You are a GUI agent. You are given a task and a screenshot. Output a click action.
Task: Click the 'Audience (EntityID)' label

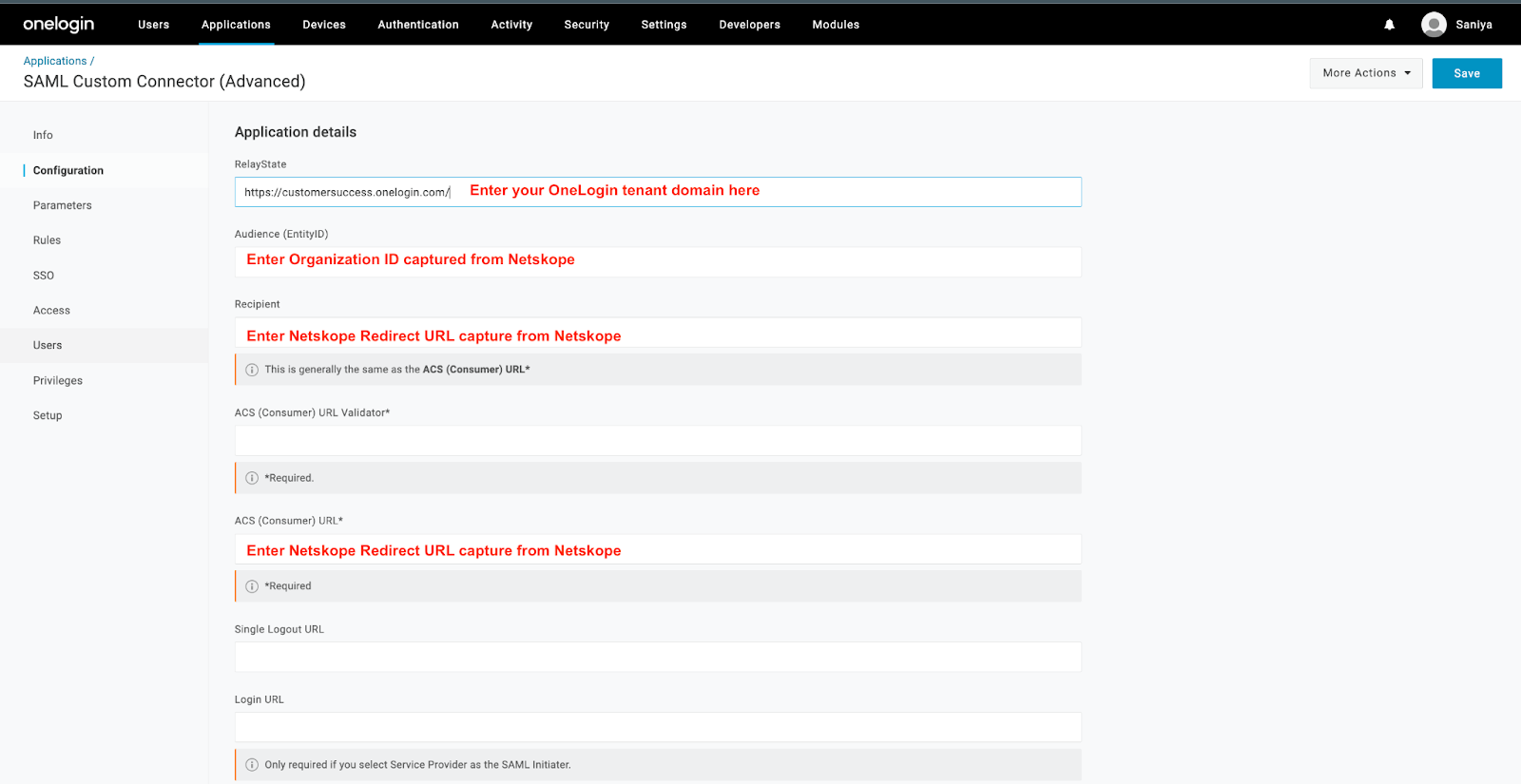click(281, 234)
